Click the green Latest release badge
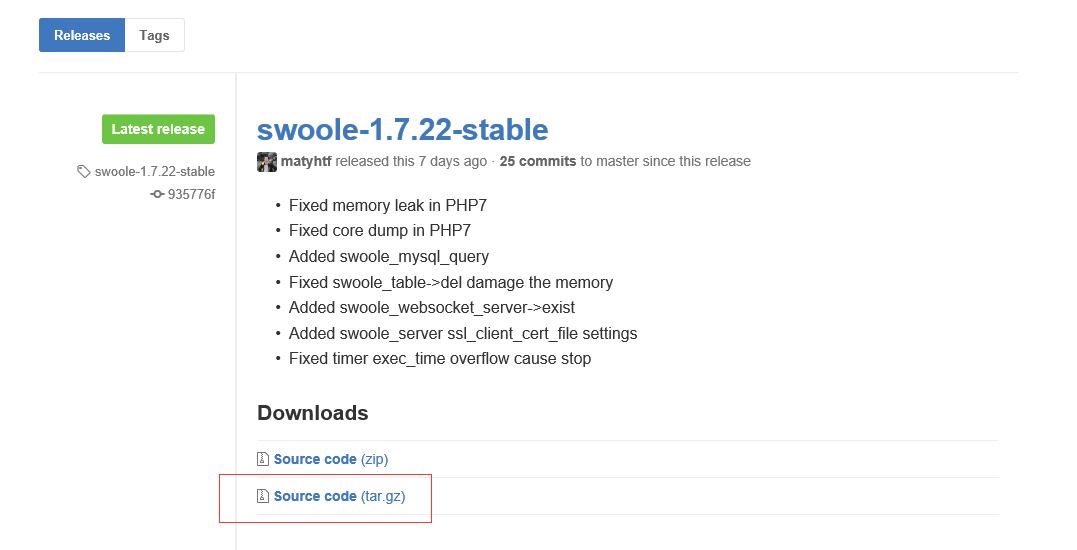Image resolution: width=1077 pixels, height=550 pixels. (x=158, y=129)
